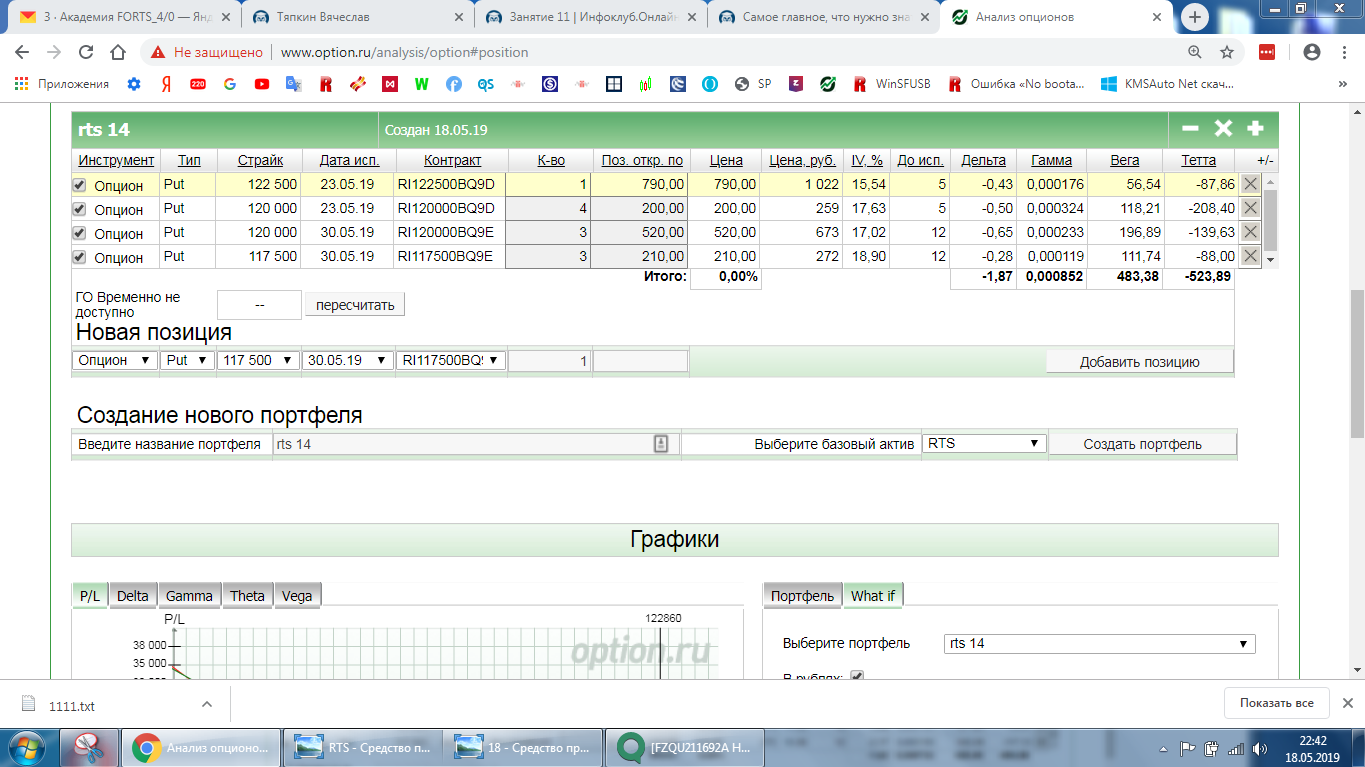Open the Put option type dropdown
The image size is (1365, 767).
[x=187, y=360]
